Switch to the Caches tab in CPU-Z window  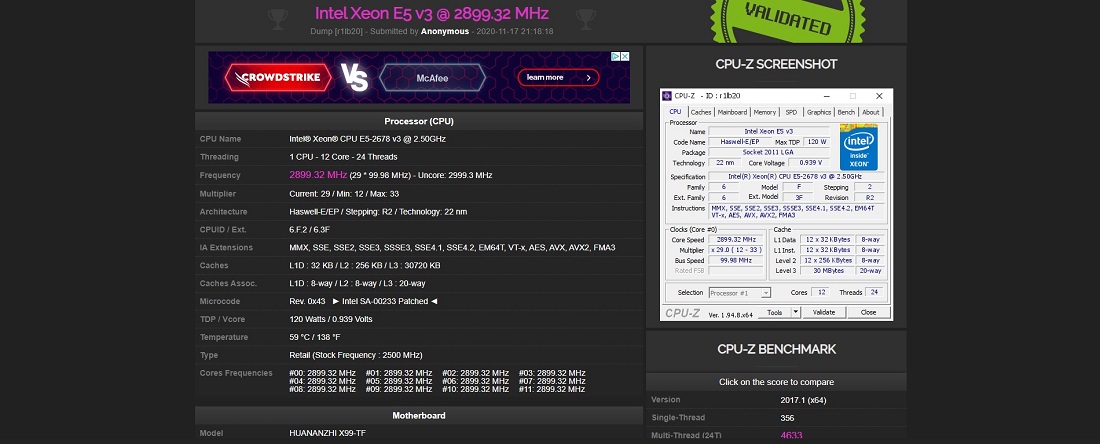pos(701,112)
